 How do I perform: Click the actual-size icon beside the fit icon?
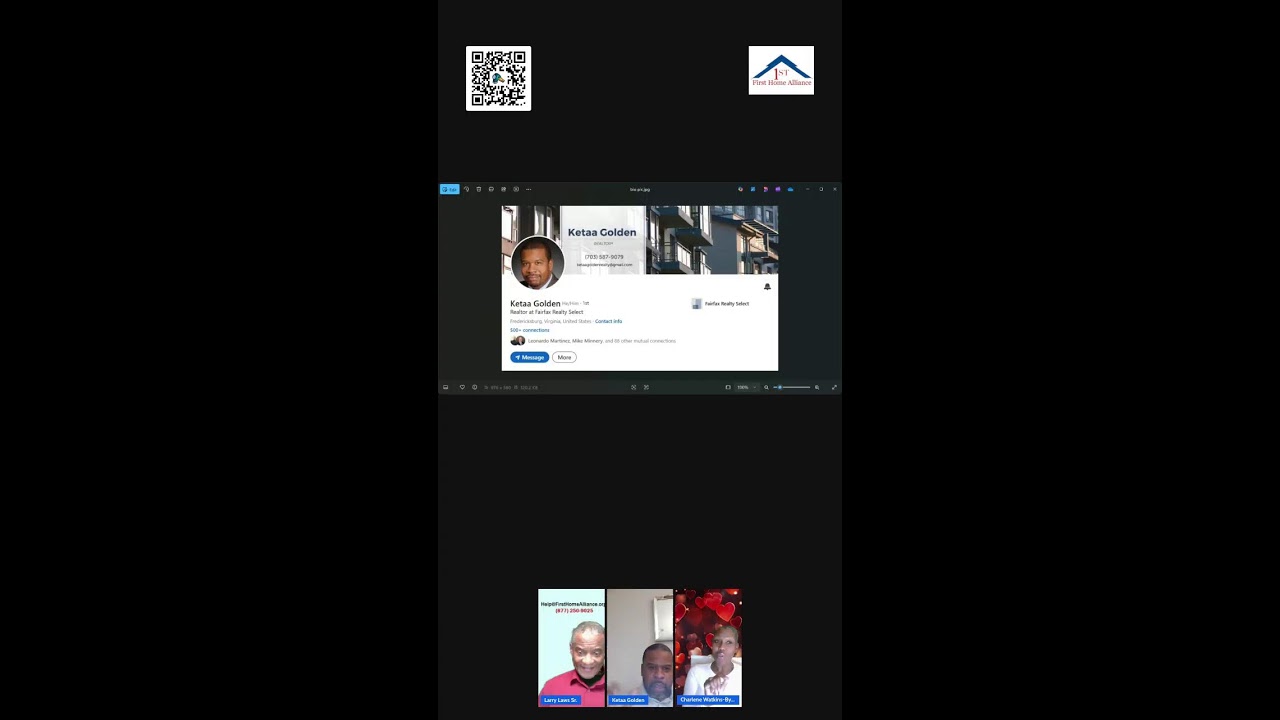coord(646,387)
